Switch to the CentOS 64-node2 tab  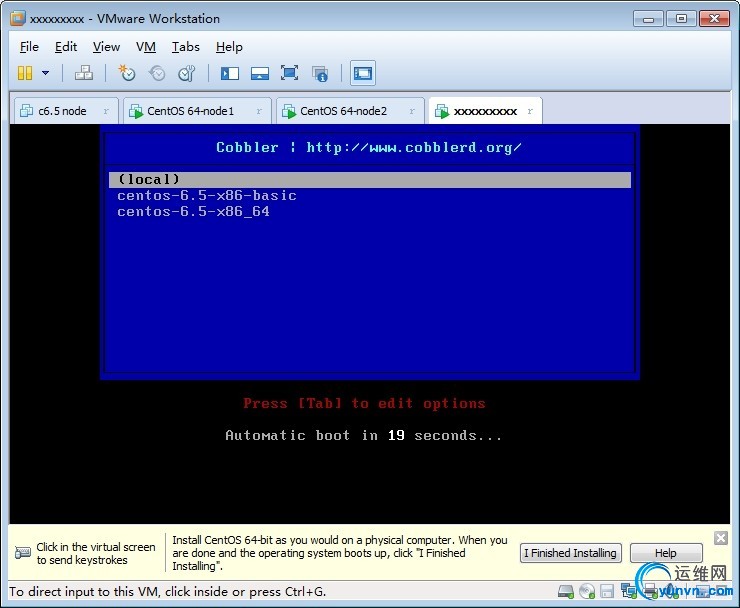pos(350,111)
